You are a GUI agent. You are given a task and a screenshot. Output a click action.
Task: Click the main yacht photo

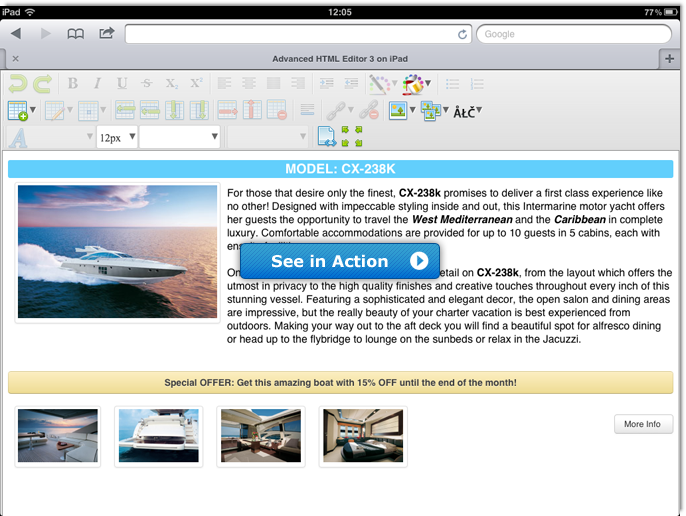[x=117, y=252]
